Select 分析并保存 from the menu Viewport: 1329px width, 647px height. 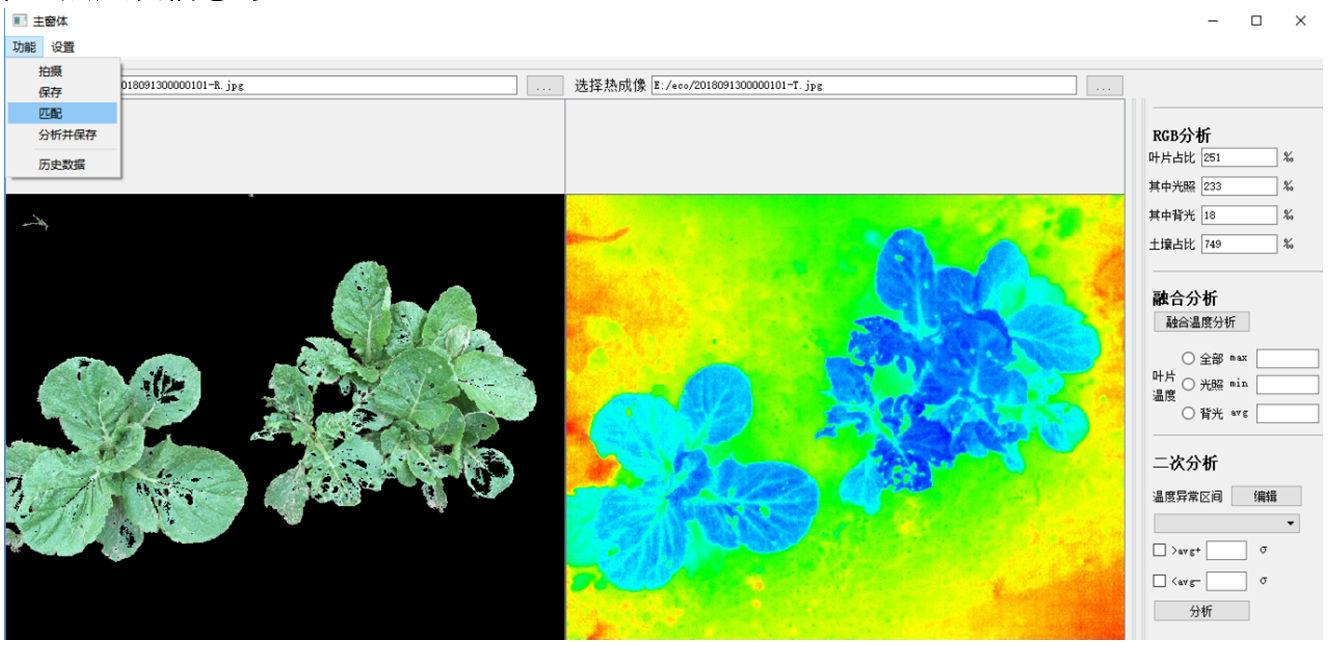pyautogui.click(x=67, y=134)
